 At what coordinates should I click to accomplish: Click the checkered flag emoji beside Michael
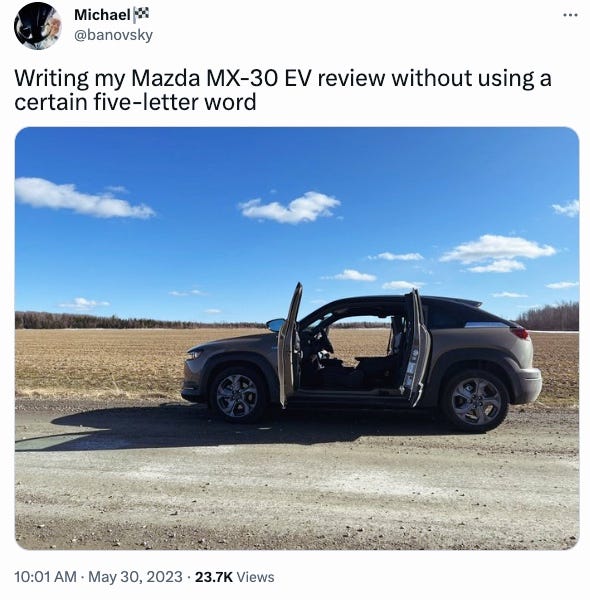(142, 15)
